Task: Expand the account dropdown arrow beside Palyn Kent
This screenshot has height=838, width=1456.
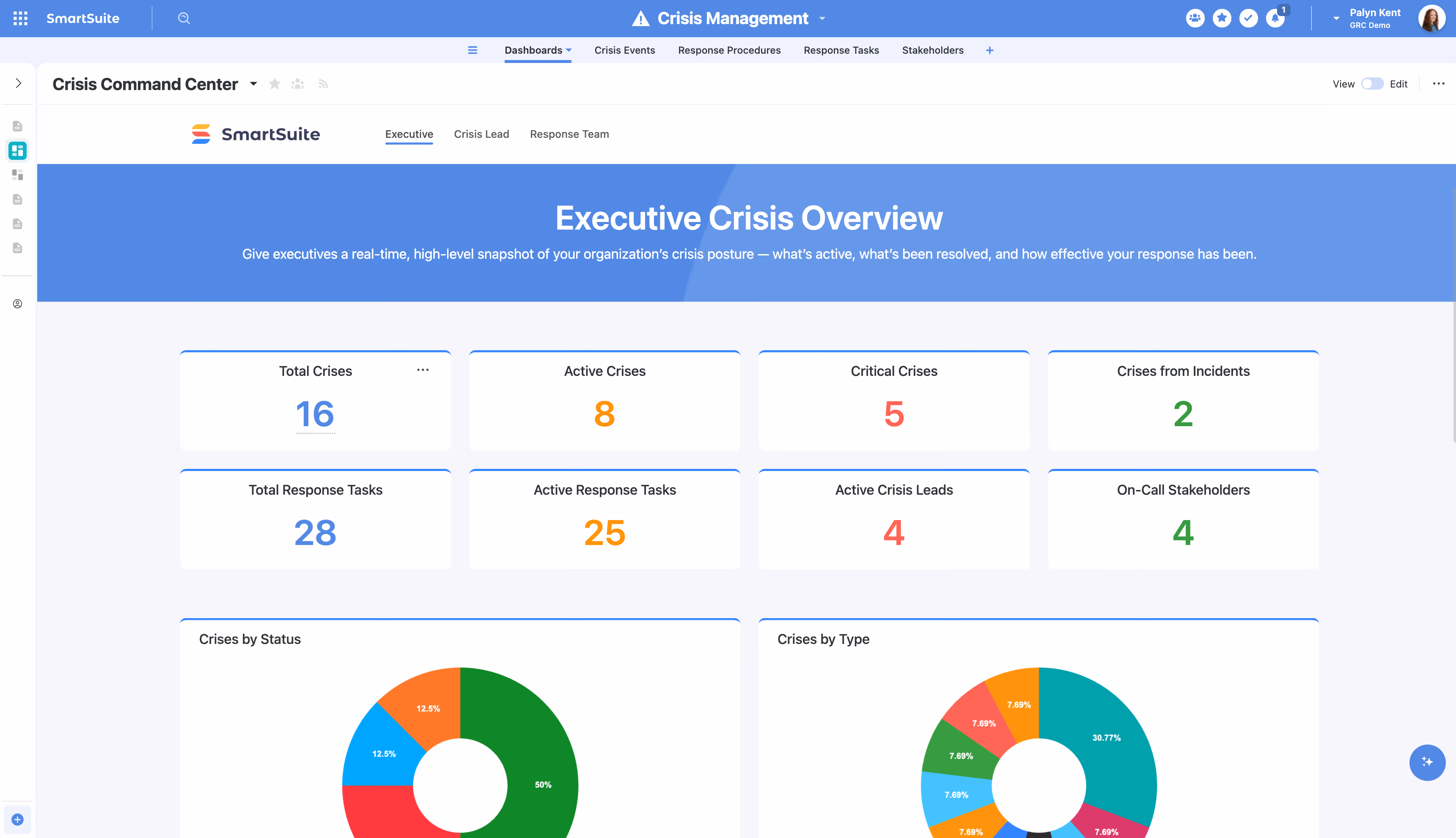Action: coord(1336,19)
